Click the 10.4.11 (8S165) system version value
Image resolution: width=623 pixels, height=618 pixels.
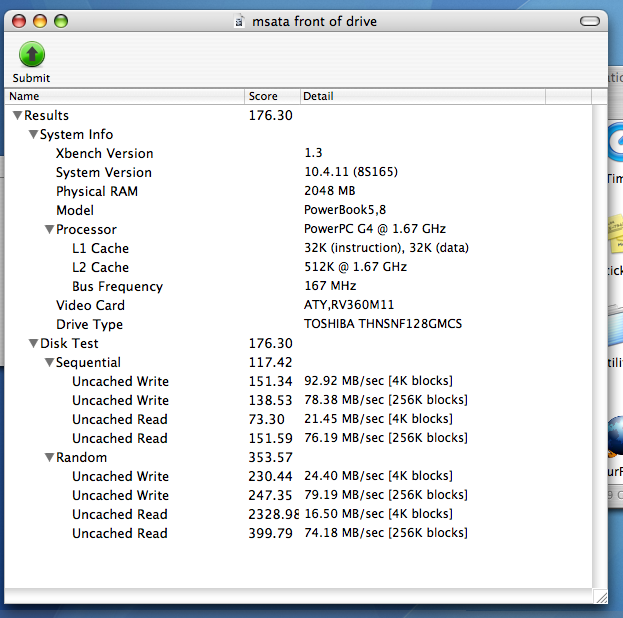click(x=351, y=172)
